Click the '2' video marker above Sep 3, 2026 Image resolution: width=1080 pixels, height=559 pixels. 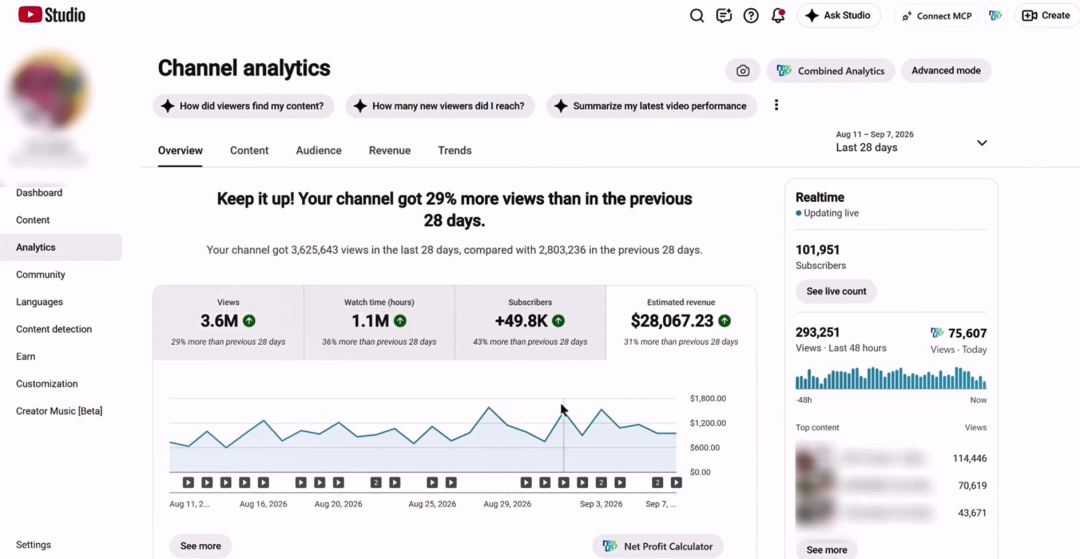pos(601,483)
